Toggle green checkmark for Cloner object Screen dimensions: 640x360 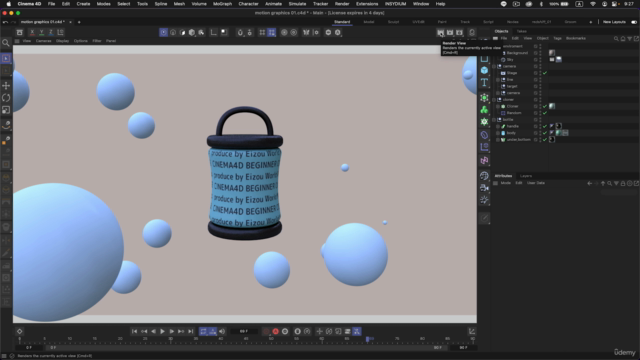[x=545, y=106]
